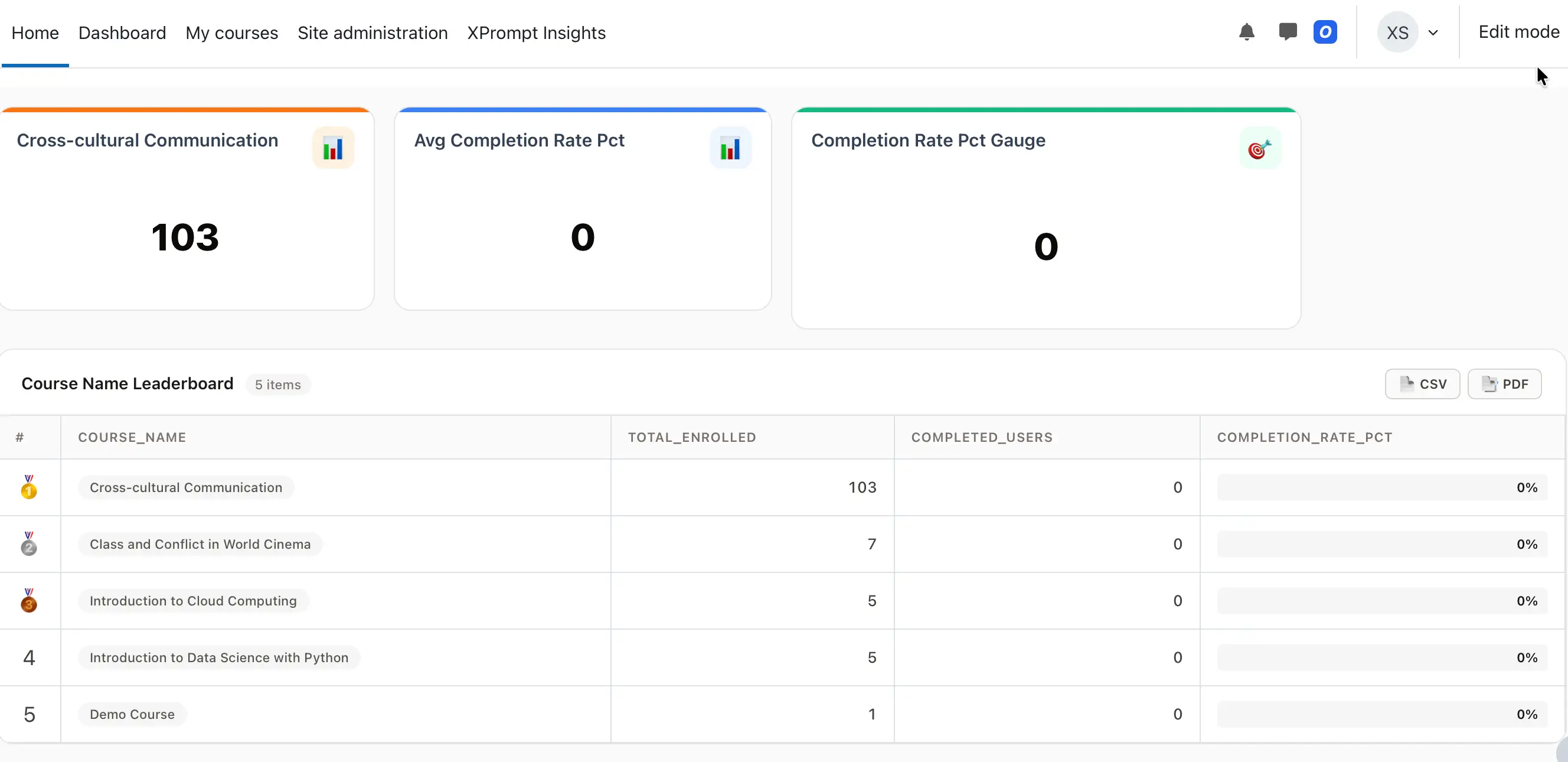Click enrolled value 7 in table
Viewport: 1568px width, 762px height.
(871, 544)
